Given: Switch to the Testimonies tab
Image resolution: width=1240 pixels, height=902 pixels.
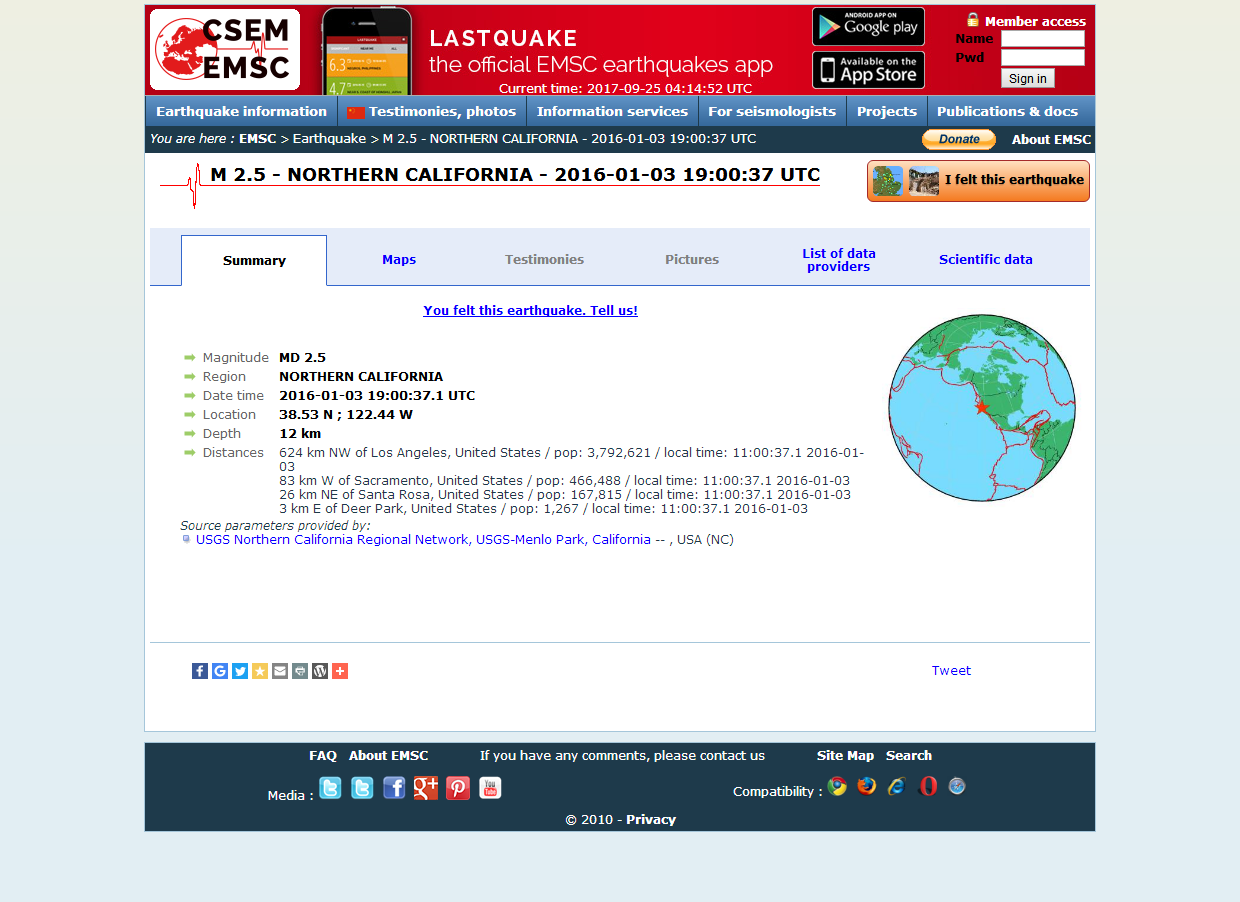Looking at the screenshot, I should coord(544,259).
